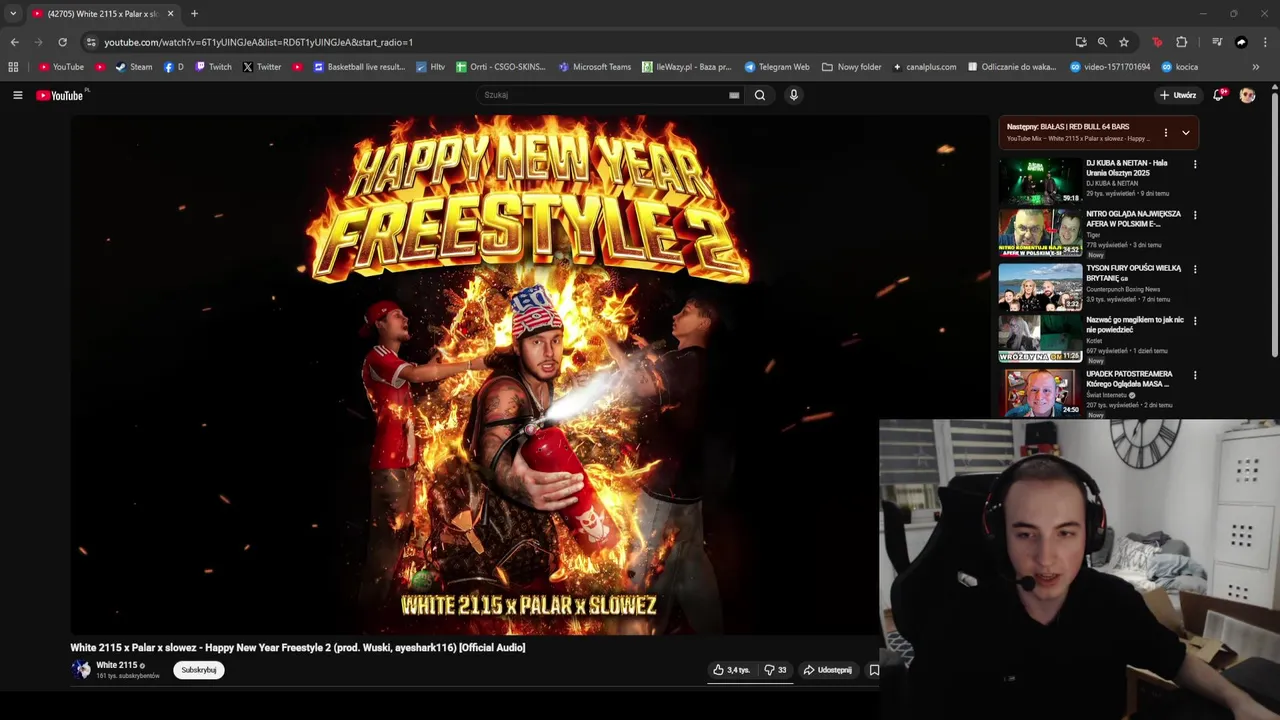Open YouTube notifications bell

pyautogui.click(x=1218, y=95)
